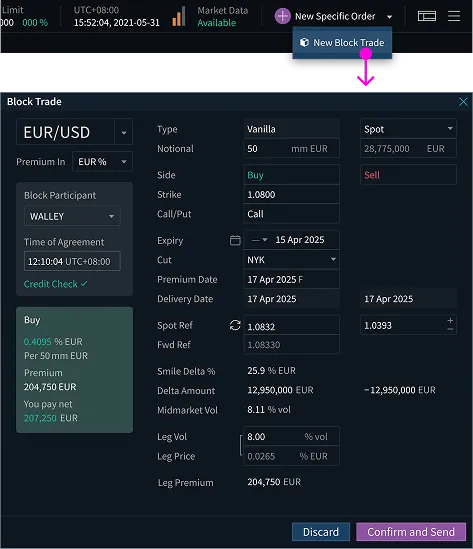Edit the Leg Vol 8.00 field
This screenshot has height=549, width=473.
pos(291,437)
